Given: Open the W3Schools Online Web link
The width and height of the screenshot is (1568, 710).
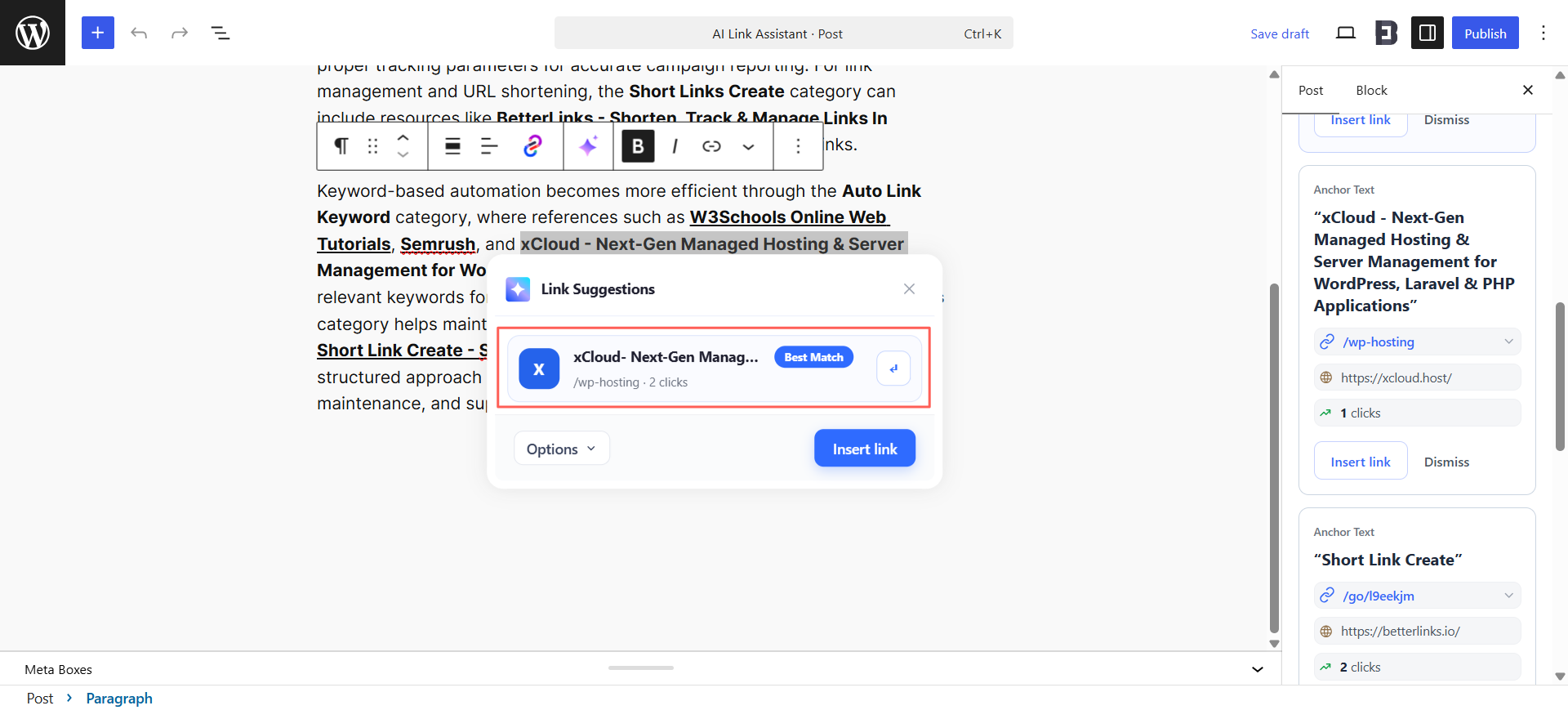Looking at the screenshot, I should [789, 217].
